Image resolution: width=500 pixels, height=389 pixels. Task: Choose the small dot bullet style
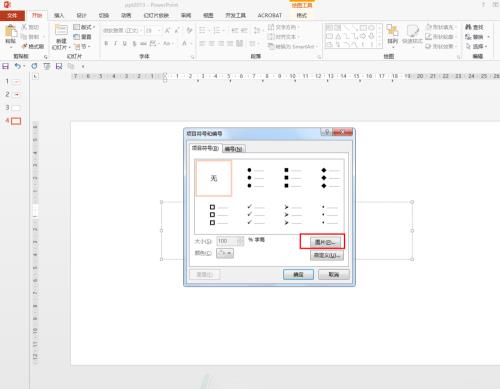tap(330, 215)
